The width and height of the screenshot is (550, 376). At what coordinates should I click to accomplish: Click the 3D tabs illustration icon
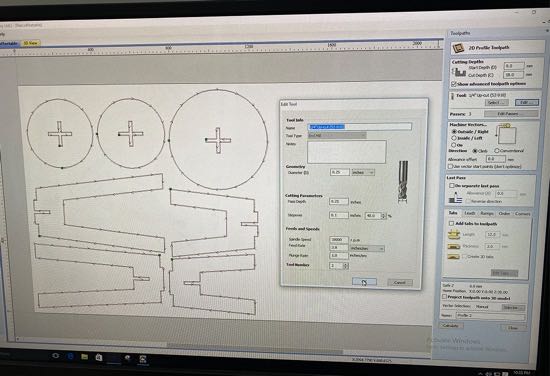(454, 257)
